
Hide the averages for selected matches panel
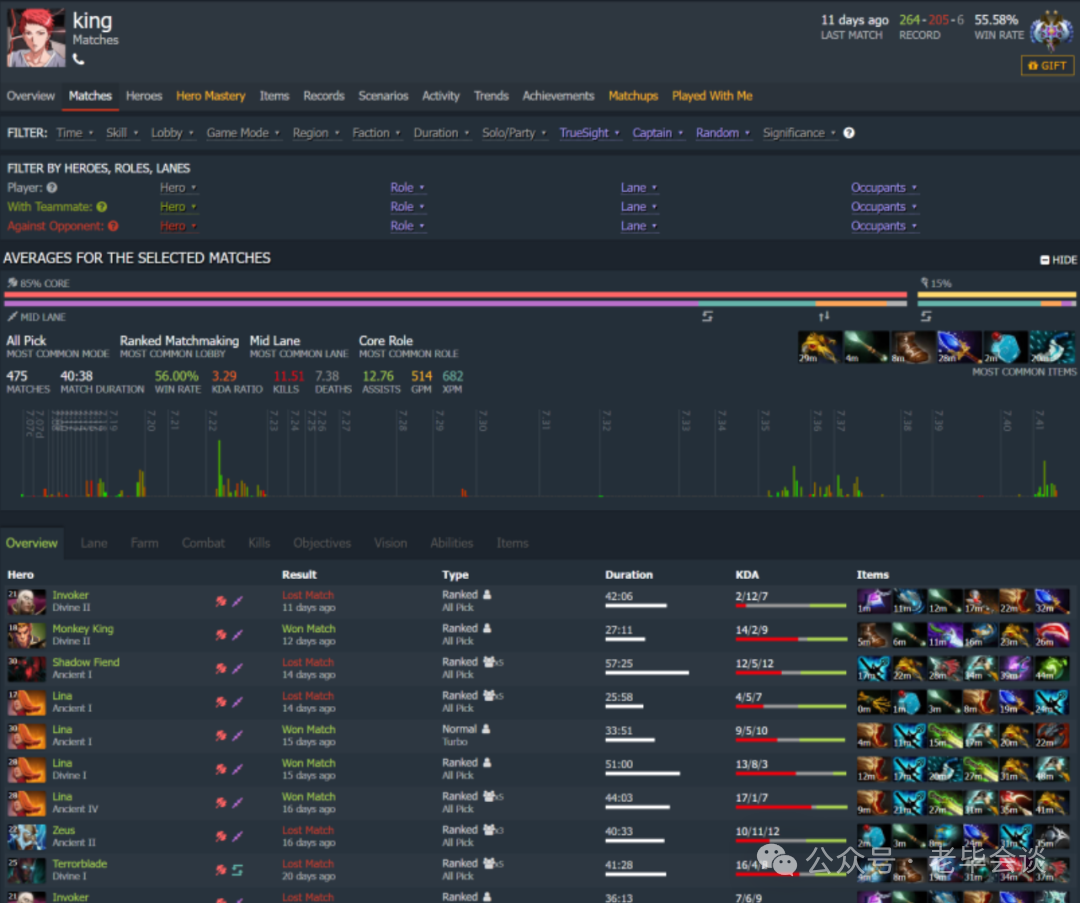(1058, 260)
